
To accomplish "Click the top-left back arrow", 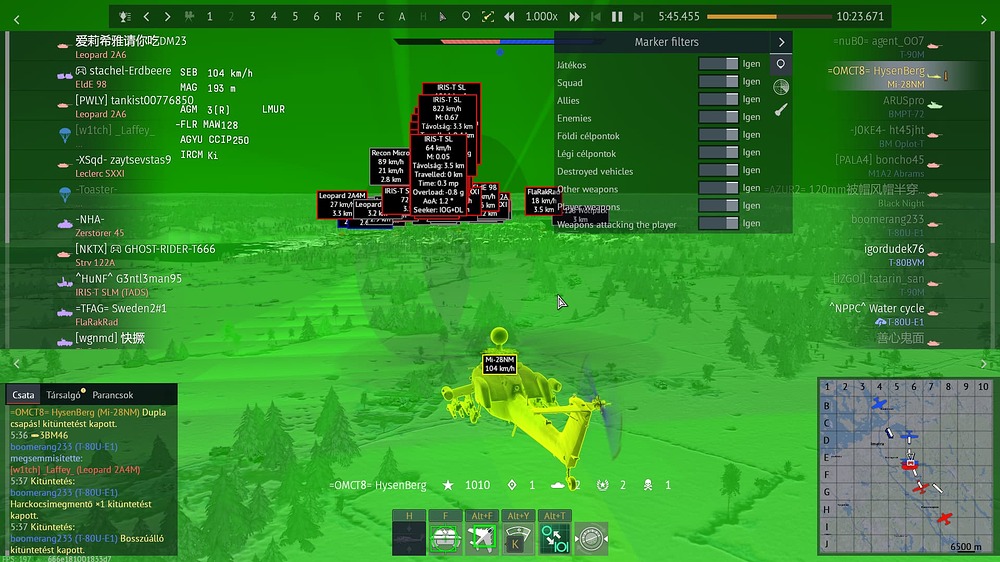I will click(x=17, y=20).
